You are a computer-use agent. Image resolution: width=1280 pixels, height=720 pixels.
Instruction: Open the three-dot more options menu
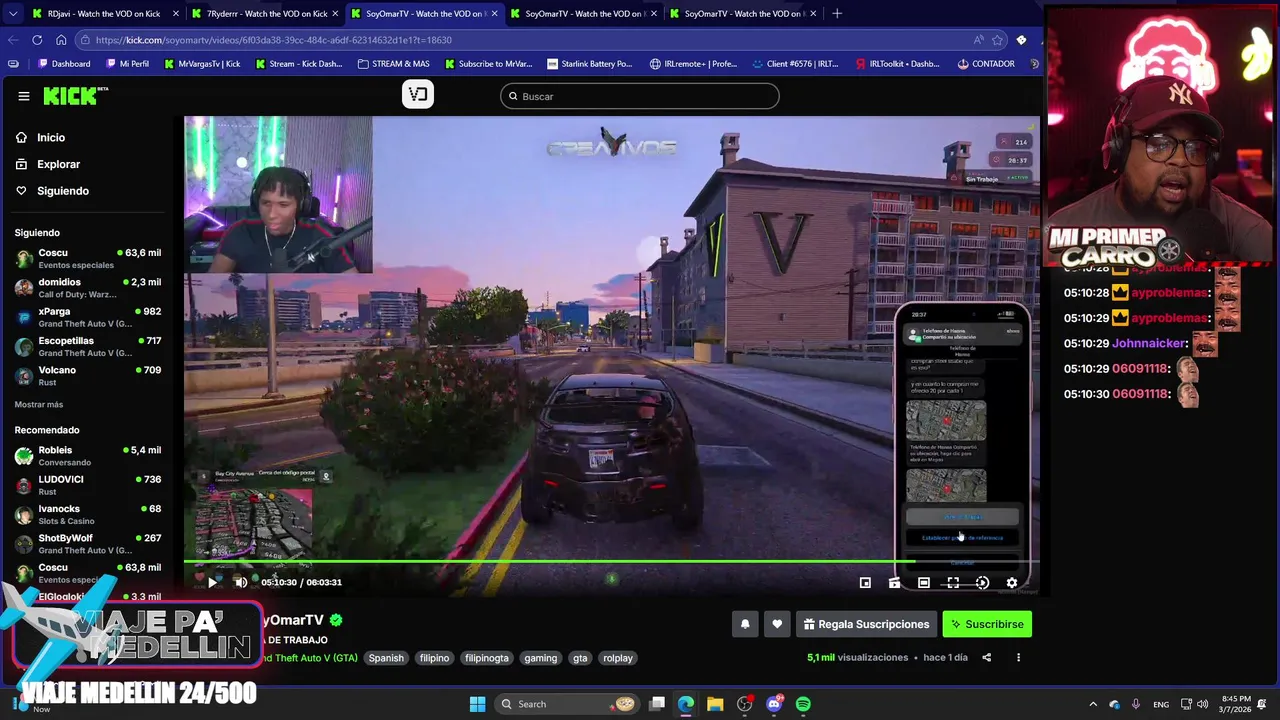click(x=1018, y=657)
